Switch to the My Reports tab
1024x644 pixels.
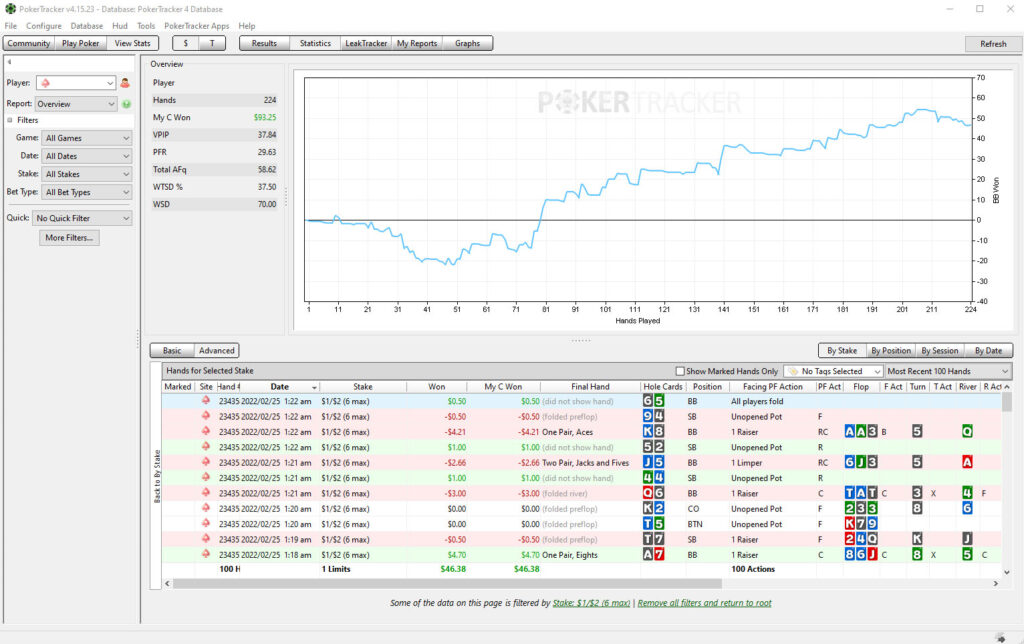click(x=417, y=43)
